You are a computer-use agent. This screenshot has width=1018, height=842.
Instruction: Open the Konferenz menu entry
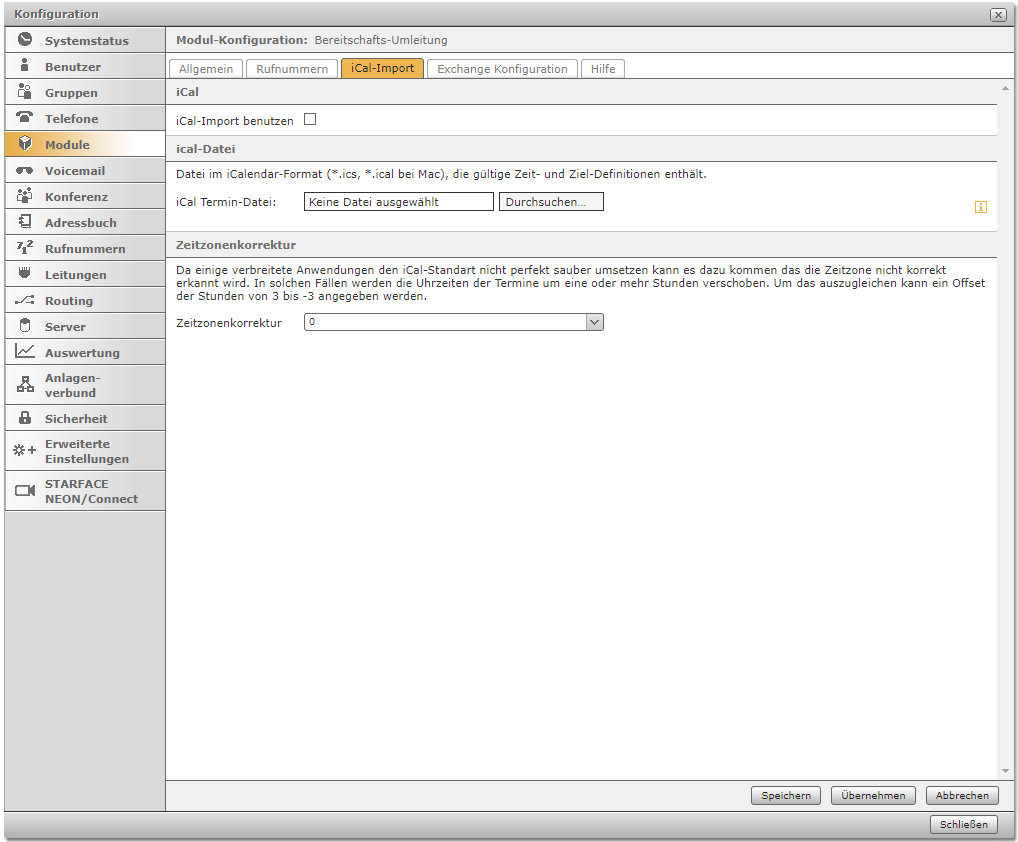[x=76, y=197]
